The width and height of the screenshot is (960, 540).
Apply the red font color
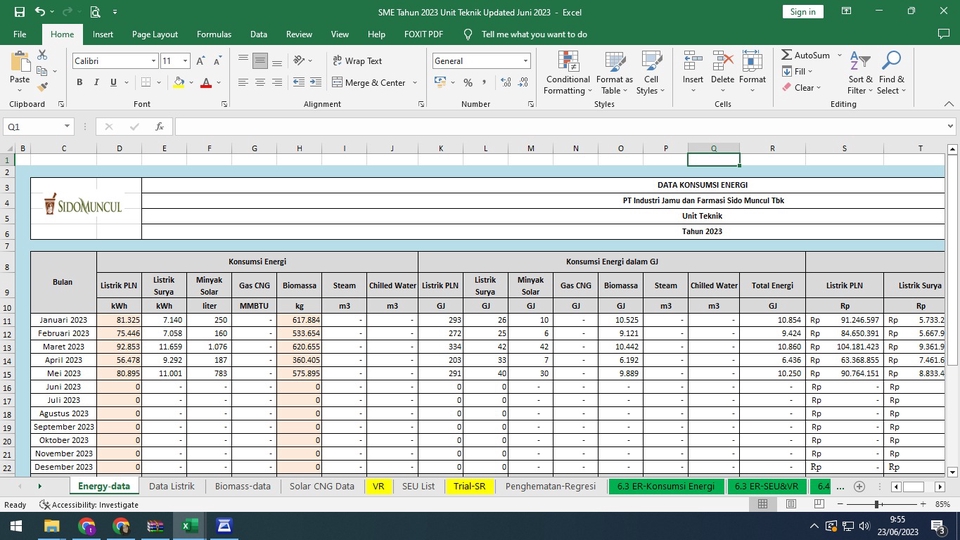[206, 82]
